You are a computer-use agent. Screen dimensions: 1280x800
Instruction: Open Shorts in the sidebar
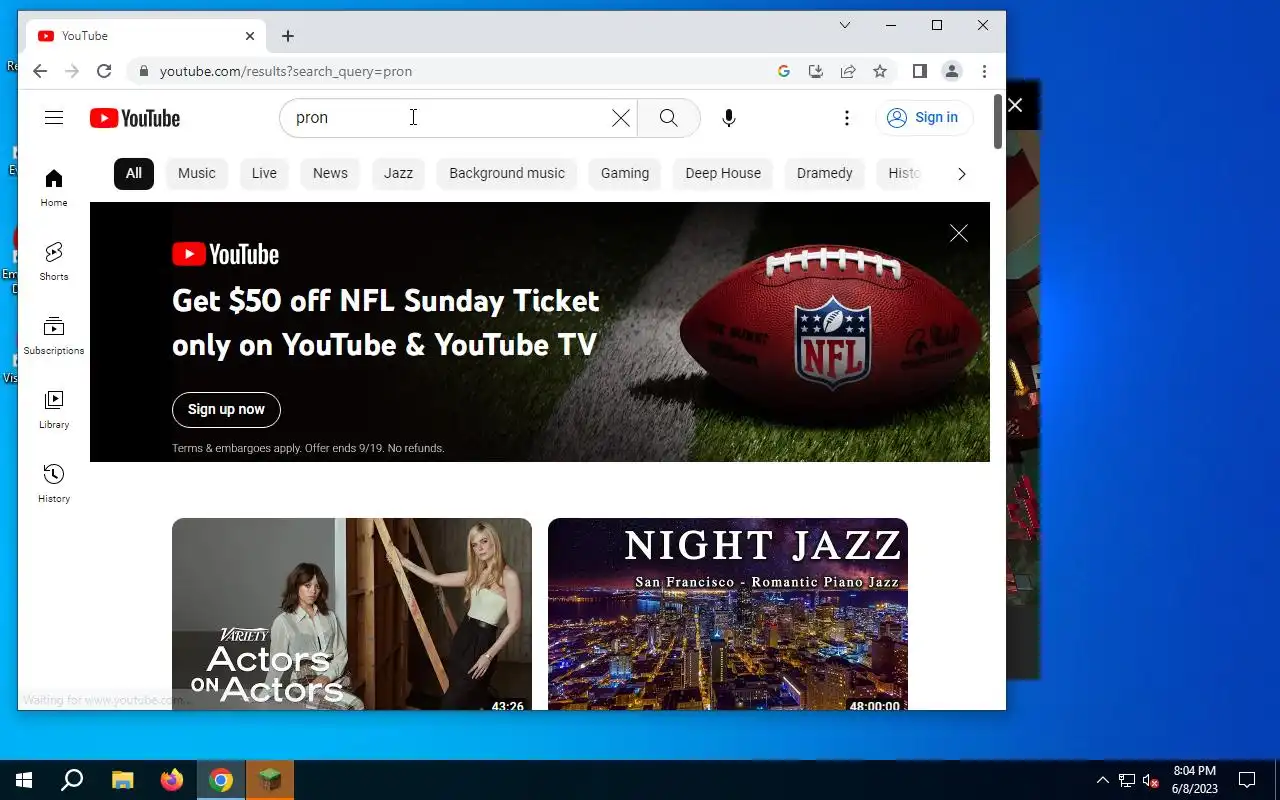coord(54,261)
